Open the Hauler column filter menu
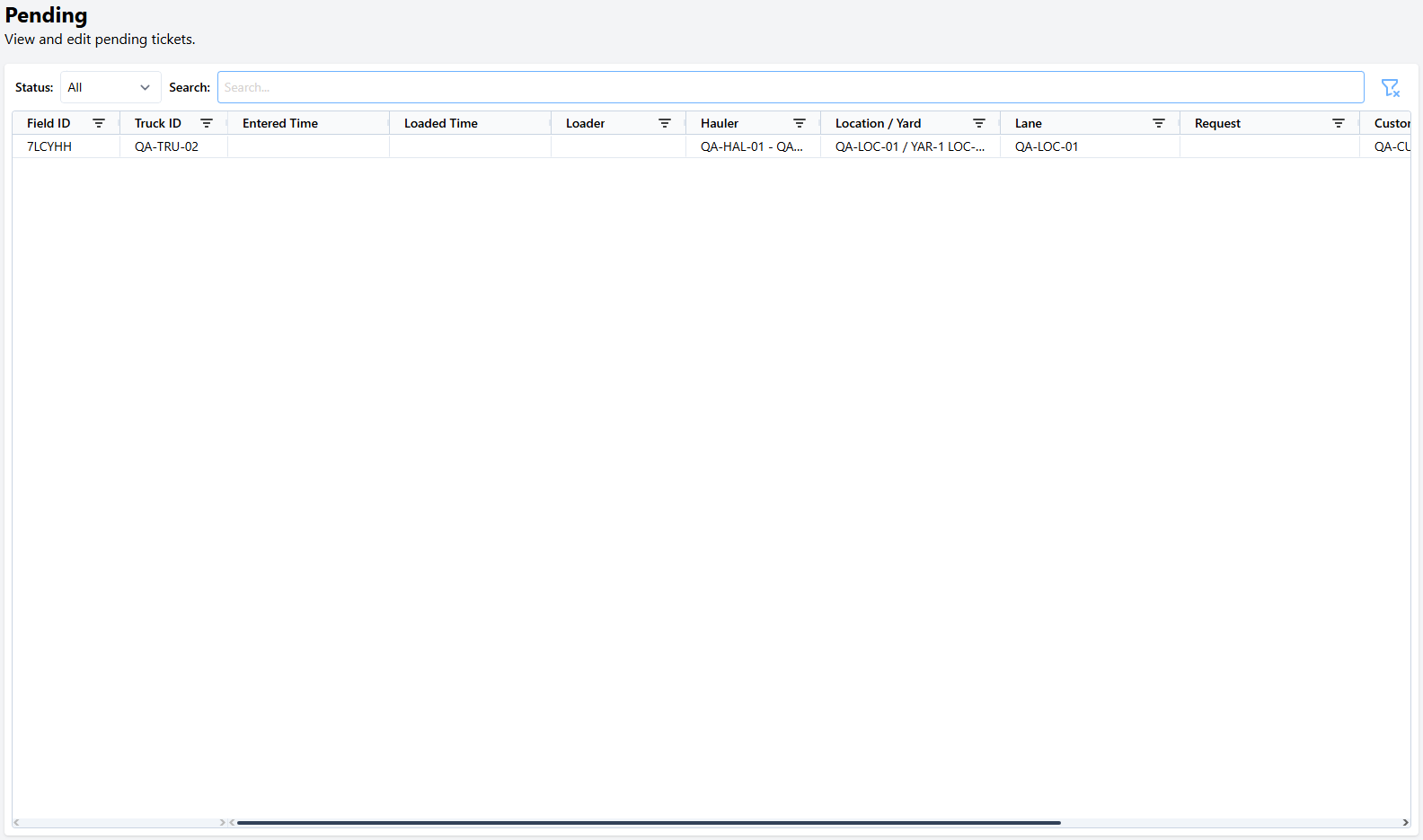This screenshot has height=840, width=1423. coord(800,123)
